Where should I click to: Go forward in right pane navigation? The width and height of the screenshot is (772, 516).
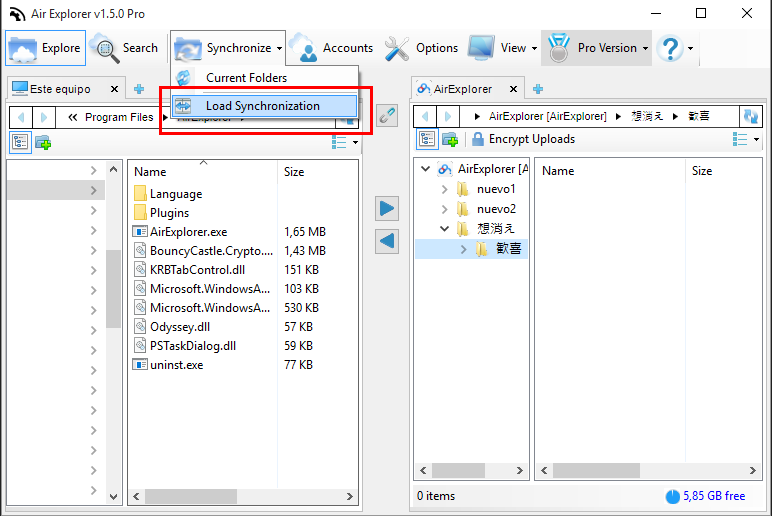coord(448,116)
